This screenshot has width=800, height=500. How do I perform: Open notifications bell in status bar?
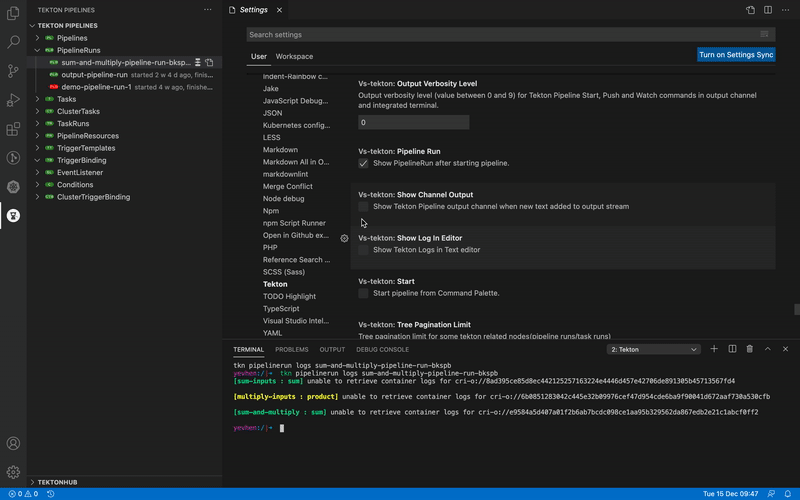point(788,494)
